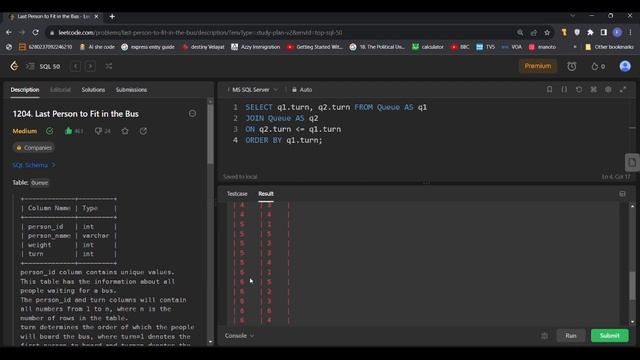This screenshot has height=360, width=640.
Task: Go to previous problem arrow
Action: 76,66
